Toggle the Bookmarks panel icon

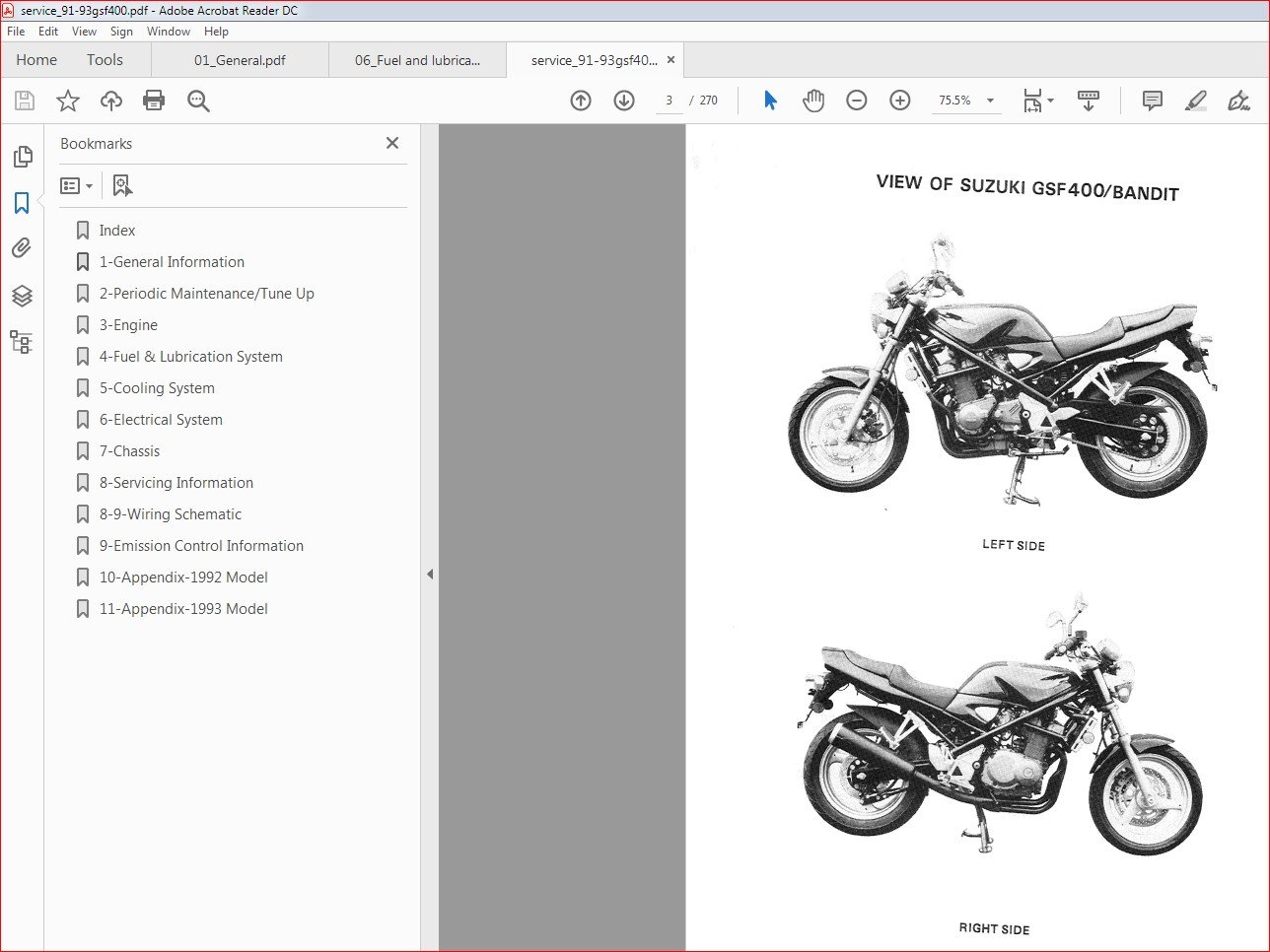click(22, 203)
